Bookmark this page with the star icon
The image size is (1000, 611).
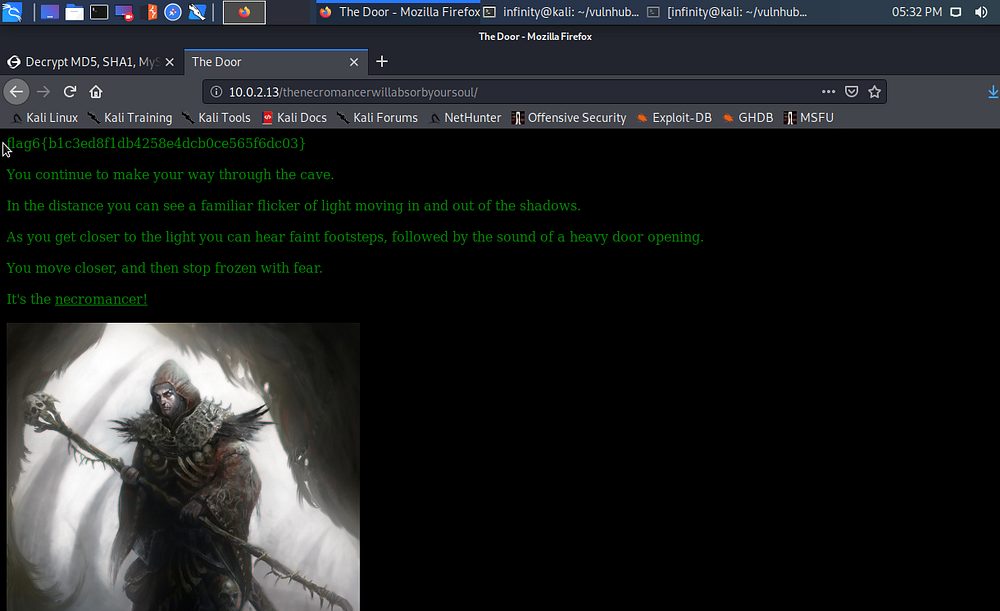(874, 92)
